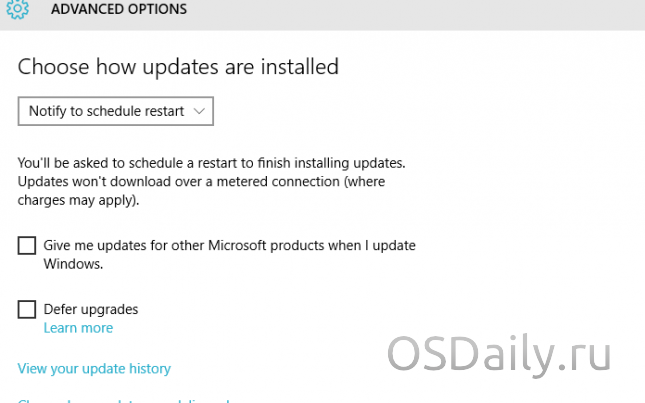This screenshot has width=645, height=403.
Task: Click the Give me updates for other Microsoft products label
Action: tap(229, 245)
